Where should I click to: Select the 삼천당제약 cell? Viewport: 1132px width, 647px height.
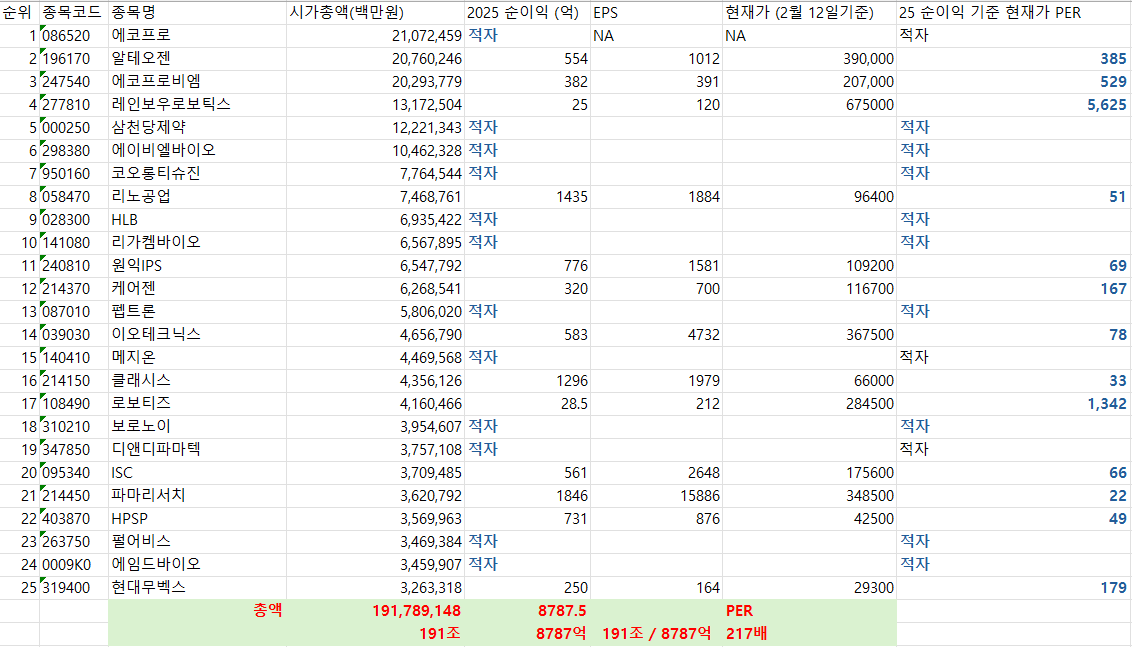coord(197,127)
